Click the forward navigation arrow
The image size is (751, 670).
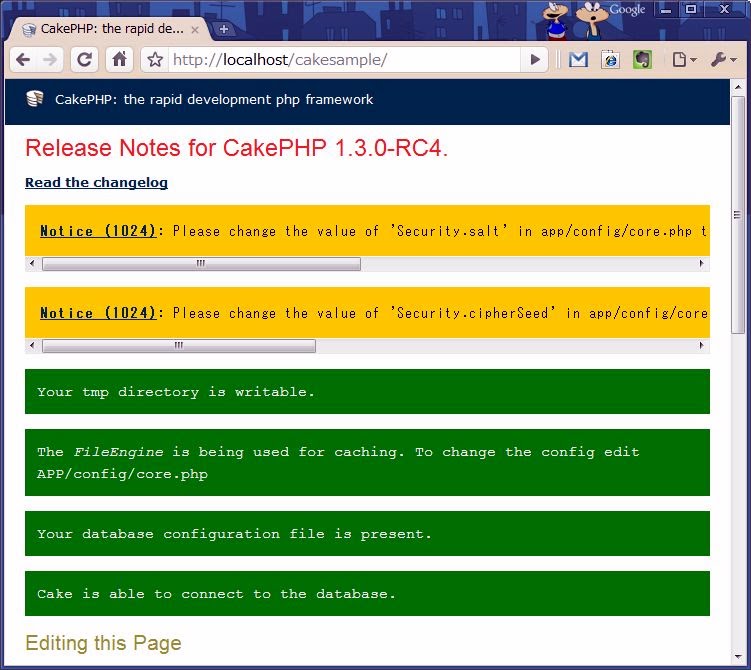click(50, 60)
